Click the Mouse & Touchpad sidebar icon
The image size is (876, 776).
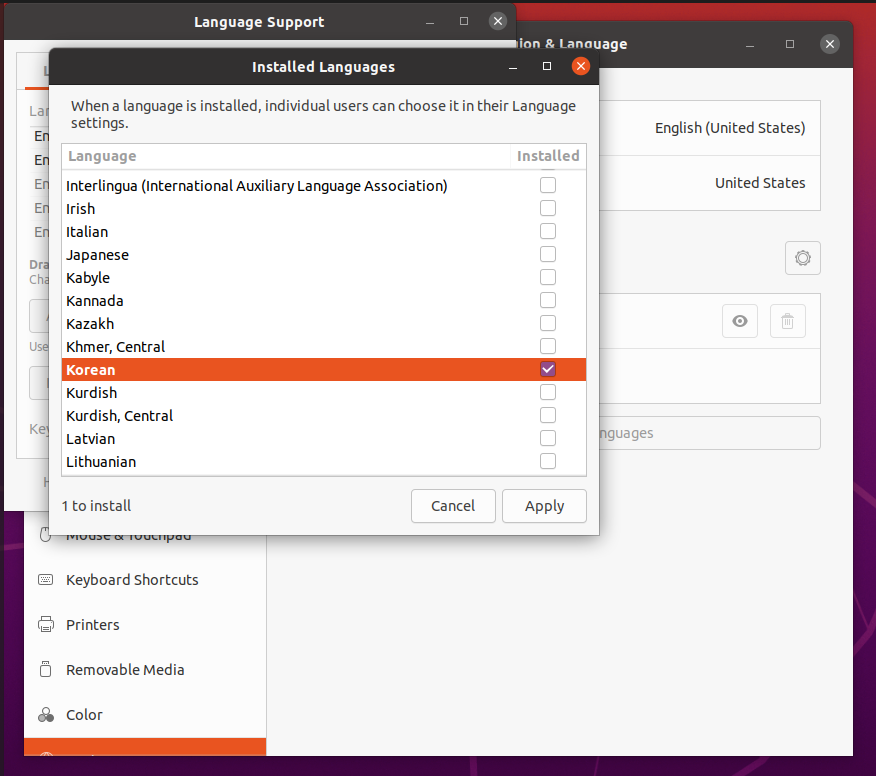(x=45, y=535)
